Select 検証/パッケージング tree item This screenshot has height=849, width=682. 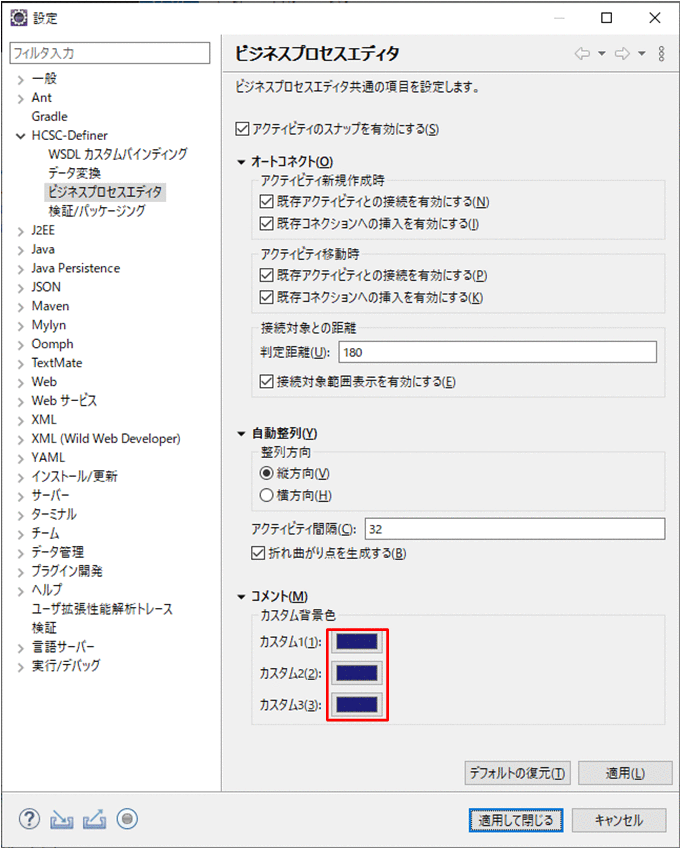coord(97,211)
